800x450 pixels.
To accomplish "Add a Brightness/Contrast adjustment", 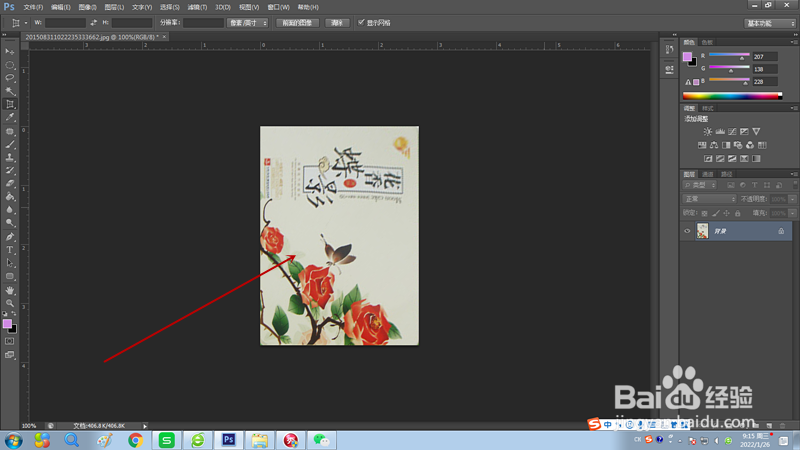I will 708,132.
